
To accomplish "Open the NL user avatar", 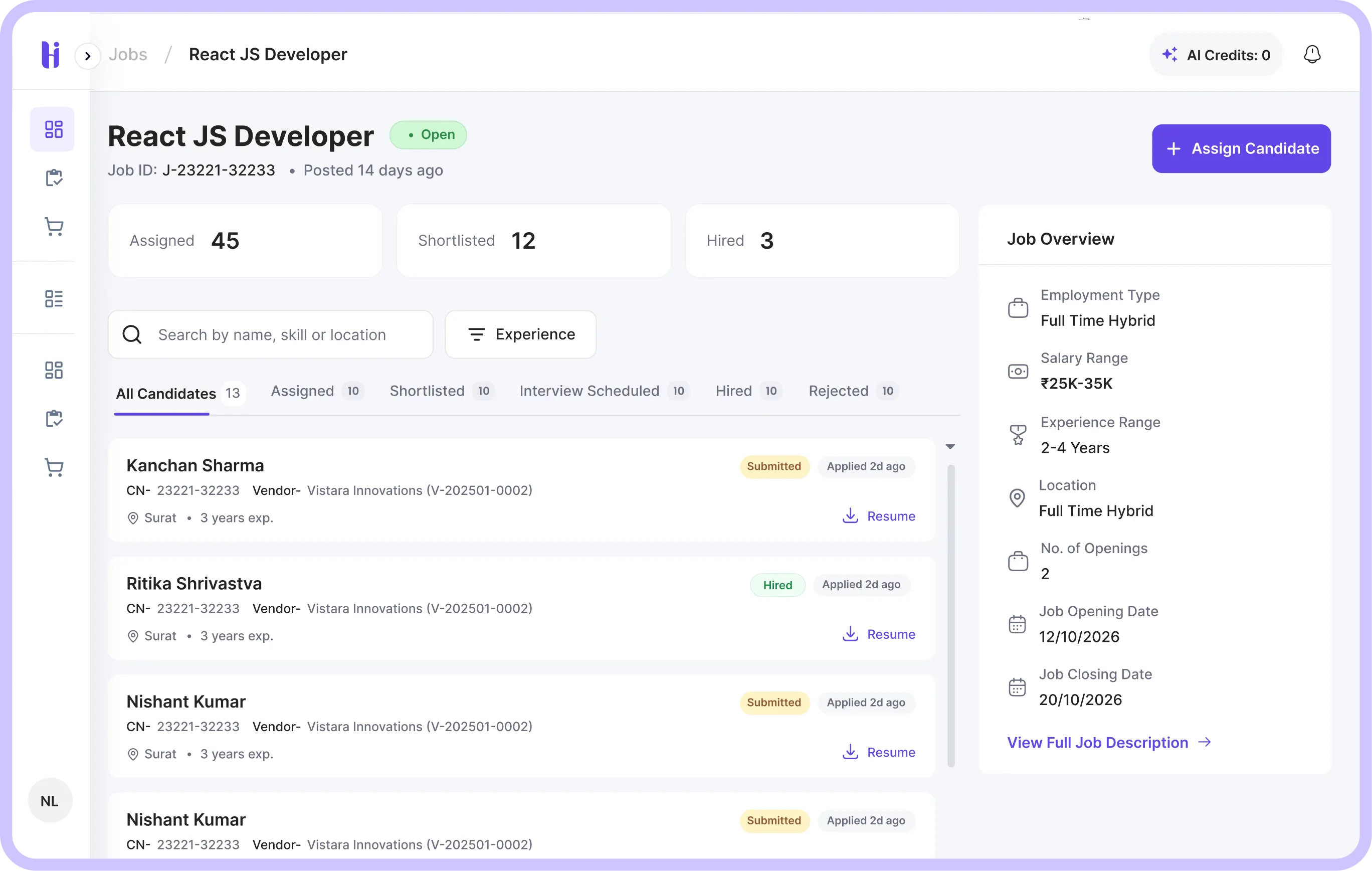I will click(50, 800).
